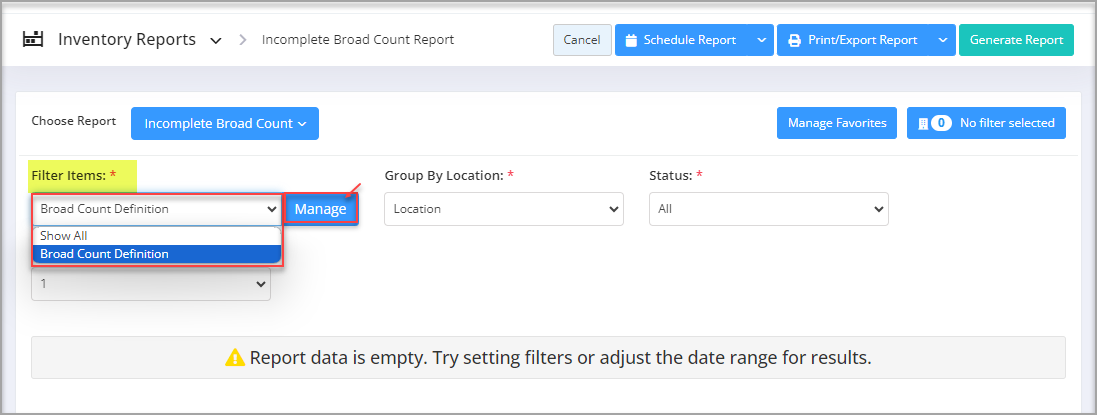Open the Incomplete Broad Count report chooser
Image resolution: width=1097 pixels, height=415 pixels.
click(x=225, y=123)
